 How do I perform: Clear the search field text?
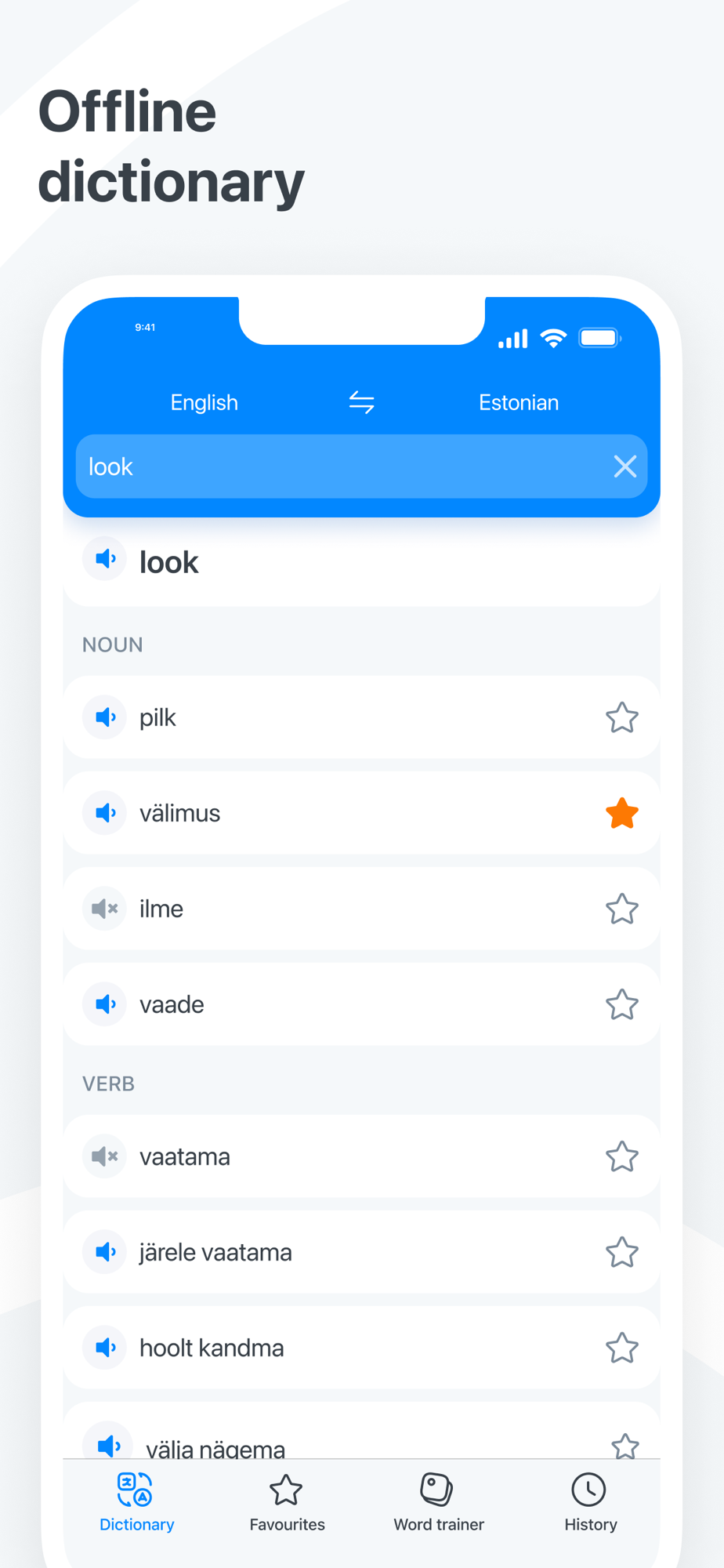[x=624, y=466]
